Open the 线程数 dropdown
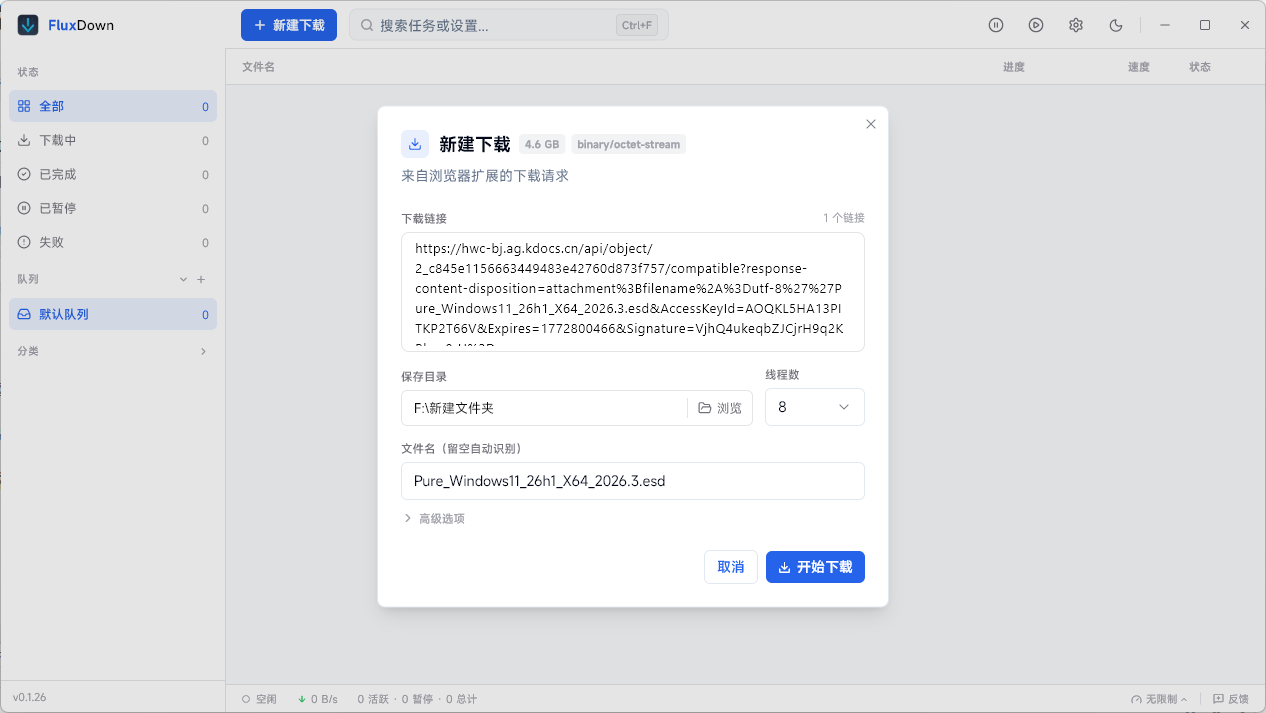Viewport: 1266px width, 713px height. 814,407
